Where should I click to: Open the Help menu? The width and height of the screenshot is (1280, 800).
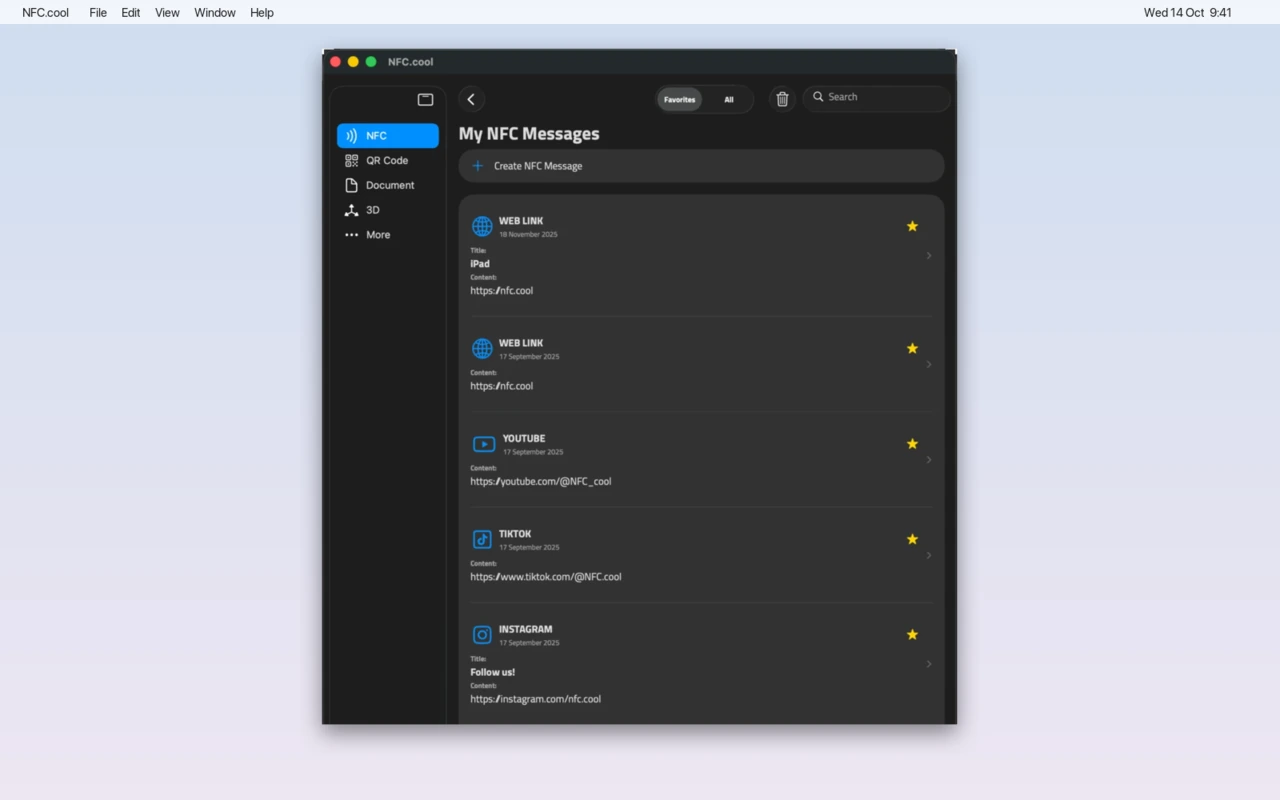[x=262, y=13]
